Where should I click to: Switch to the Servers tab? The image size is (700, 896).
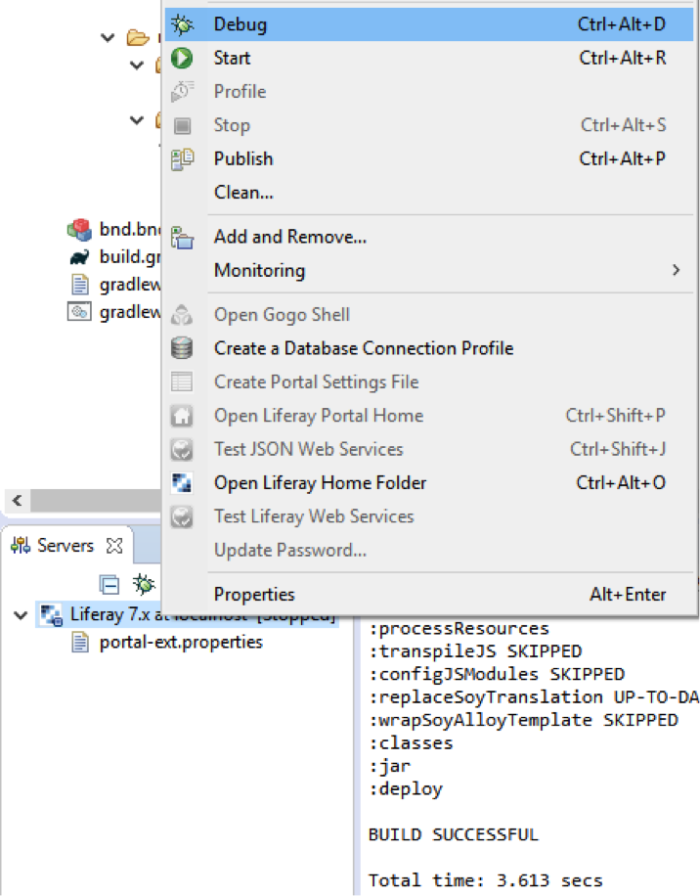point(65,546)
